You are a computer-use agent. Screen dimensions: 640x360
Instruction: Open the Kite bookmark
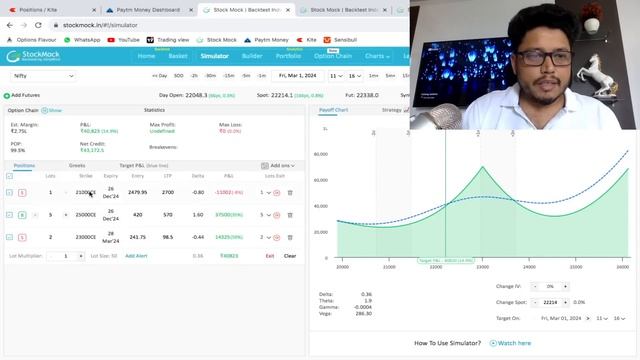(307, 40)
